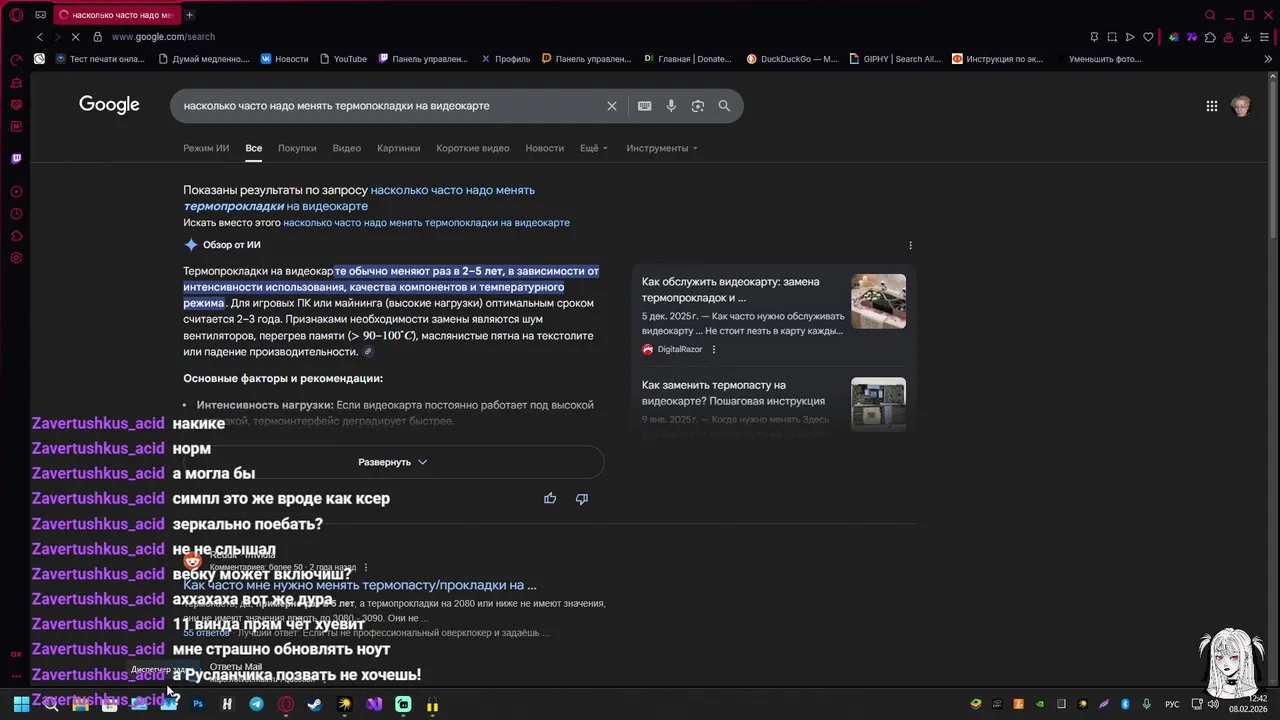The image size is (1280, 720).
Task: Open Reddit result about термопасту/прокладки
Action: point(360,585)
